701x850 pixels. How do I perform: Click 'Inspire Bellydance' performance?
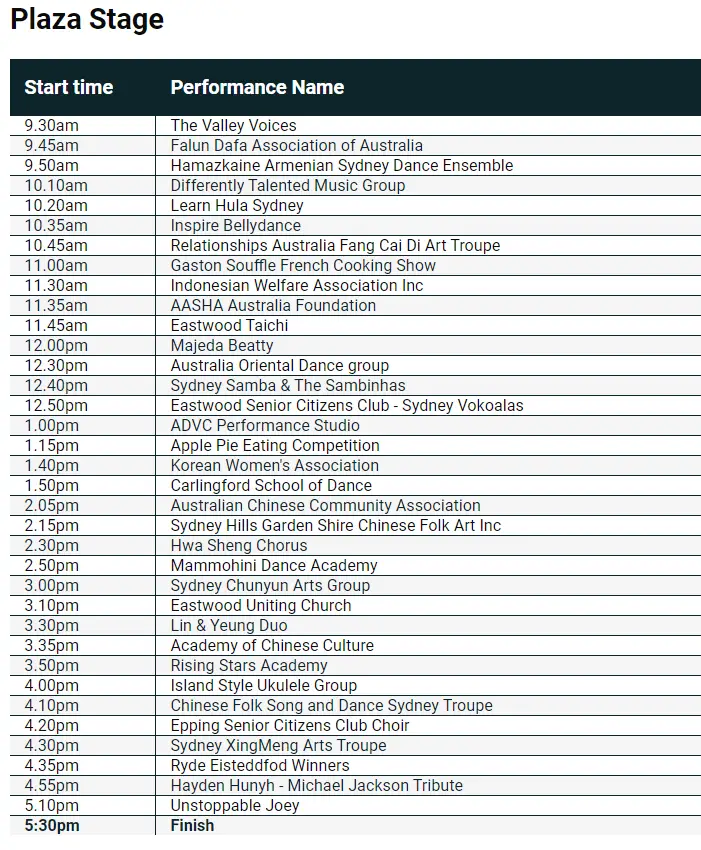(x=236, y=226)
